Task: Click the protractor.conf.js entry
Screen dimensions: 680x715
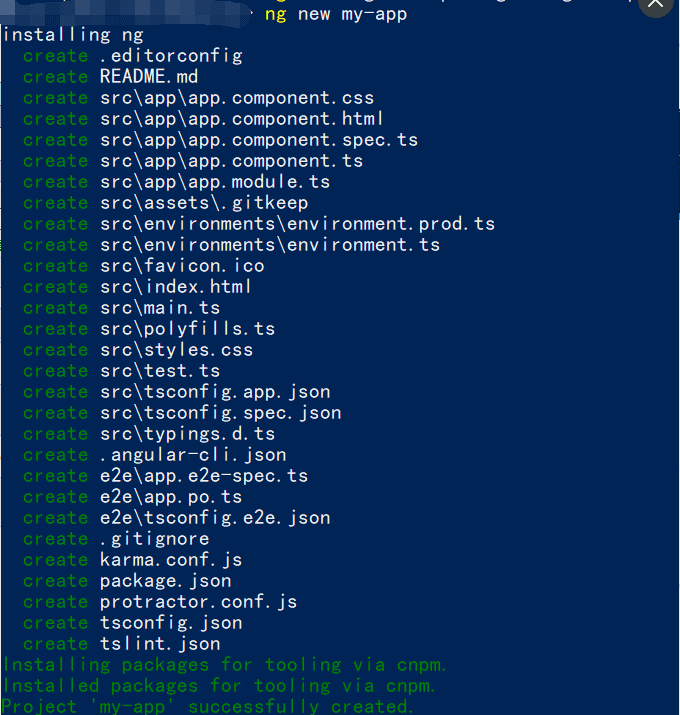Action: (198, 602)
